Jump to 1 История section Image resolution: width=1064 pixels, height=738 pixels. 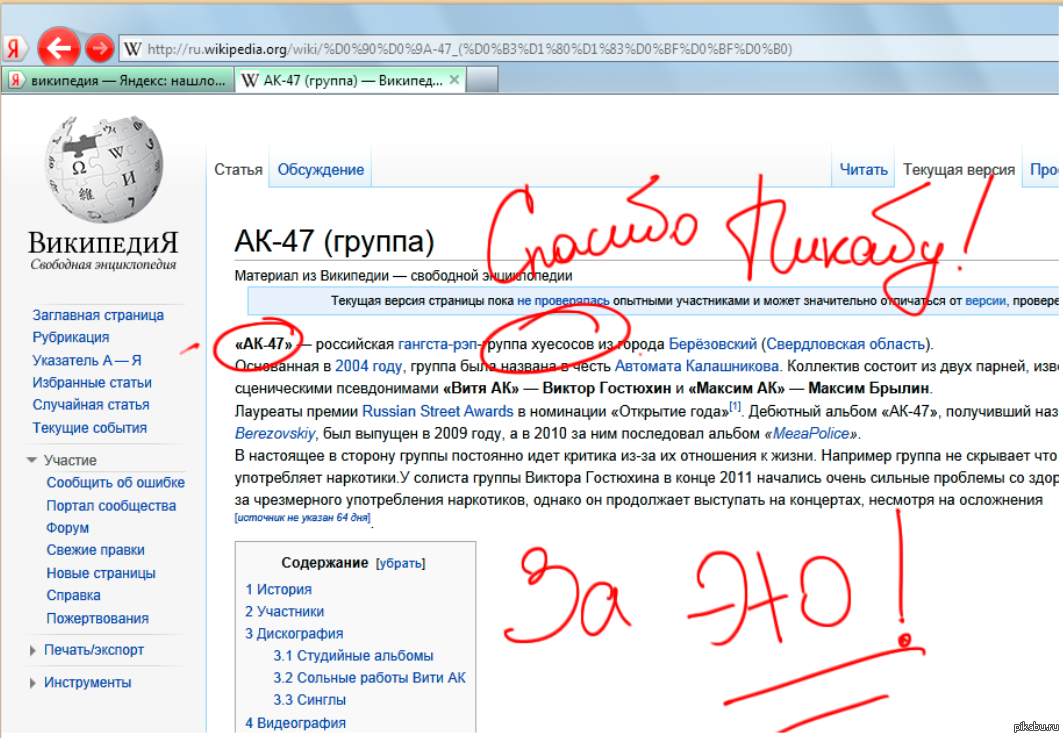click(x=278, y=589)
